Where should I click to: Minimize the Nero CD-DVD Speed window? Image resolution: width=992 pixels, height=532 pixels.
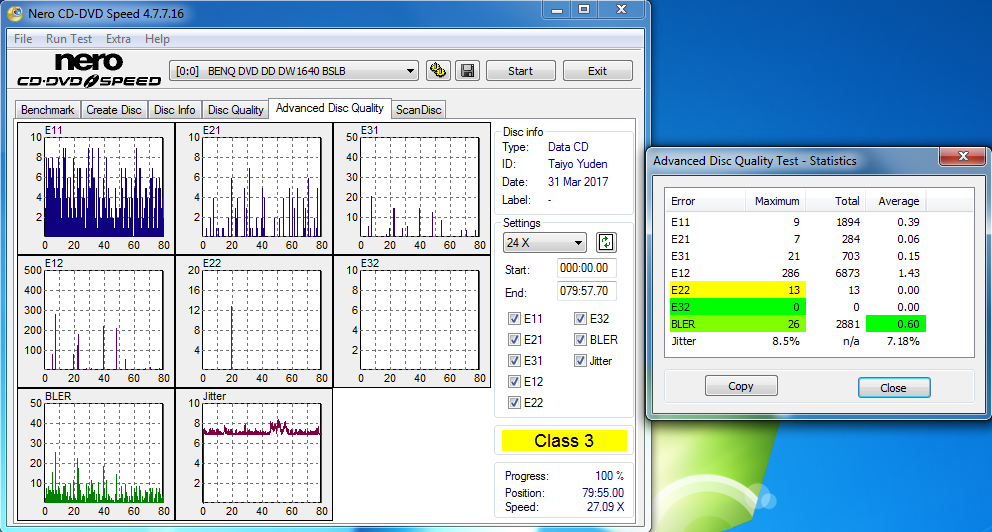tap(559, 10)
